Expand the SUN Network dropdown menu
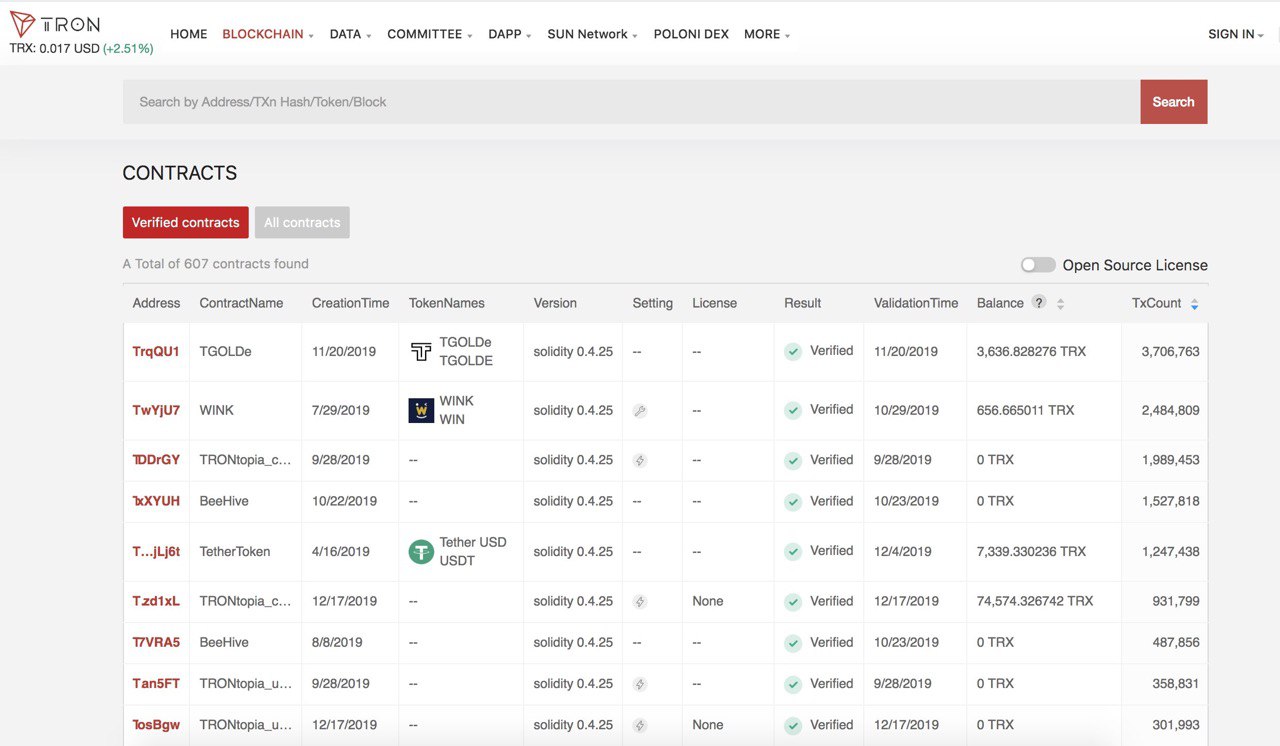Screen dimensions: 1280x746 pyautogui.click(x=592, y=34)
